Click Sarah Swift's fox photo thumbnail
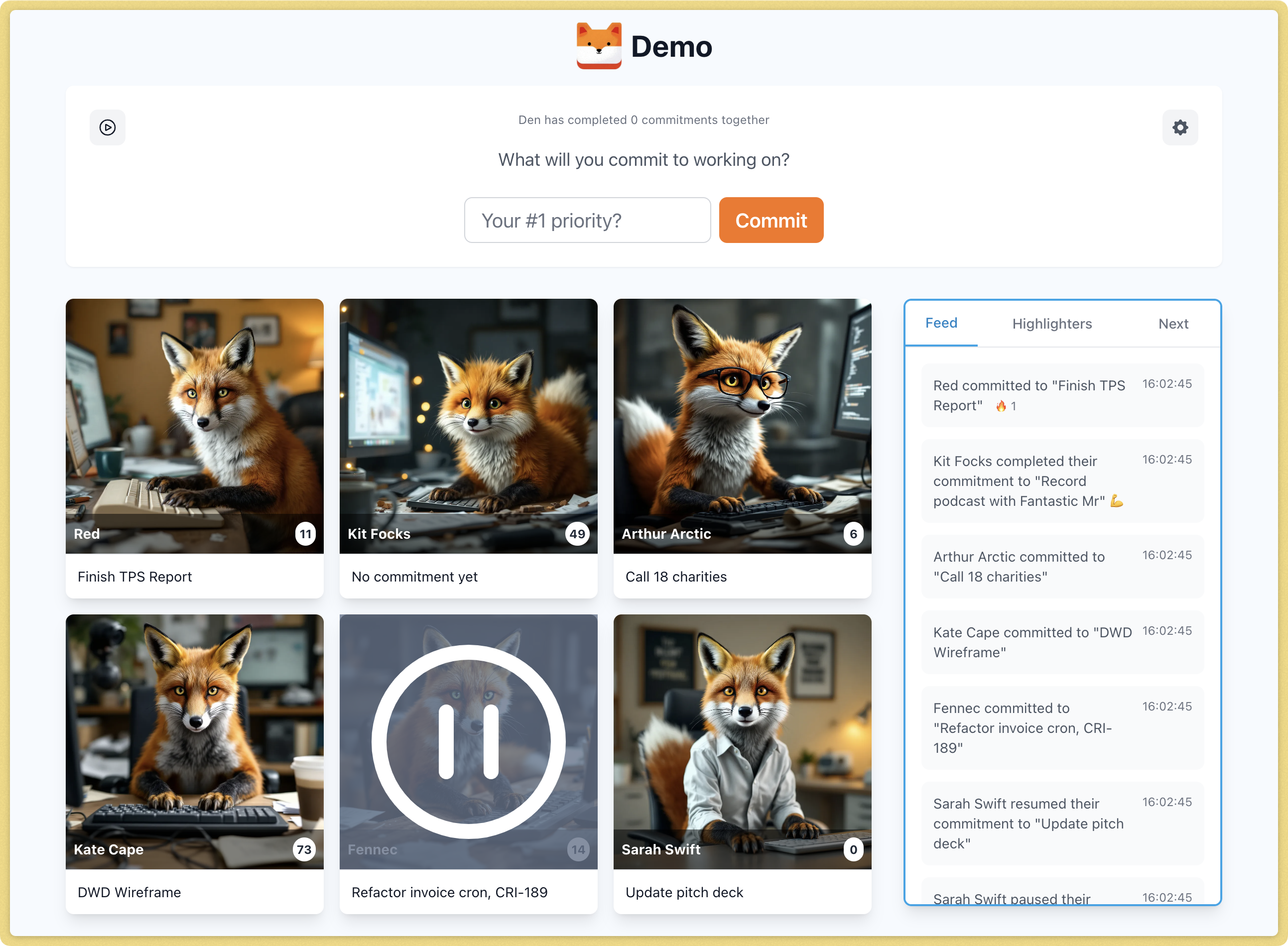The width and height of the screenshot is (1288, 946). 742,741
